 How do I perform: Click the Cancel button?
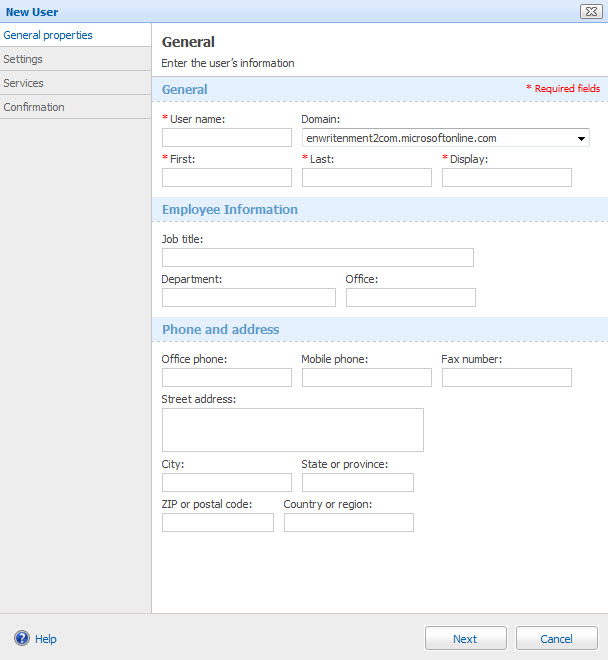pyautogui.click(x=556, y=638)
